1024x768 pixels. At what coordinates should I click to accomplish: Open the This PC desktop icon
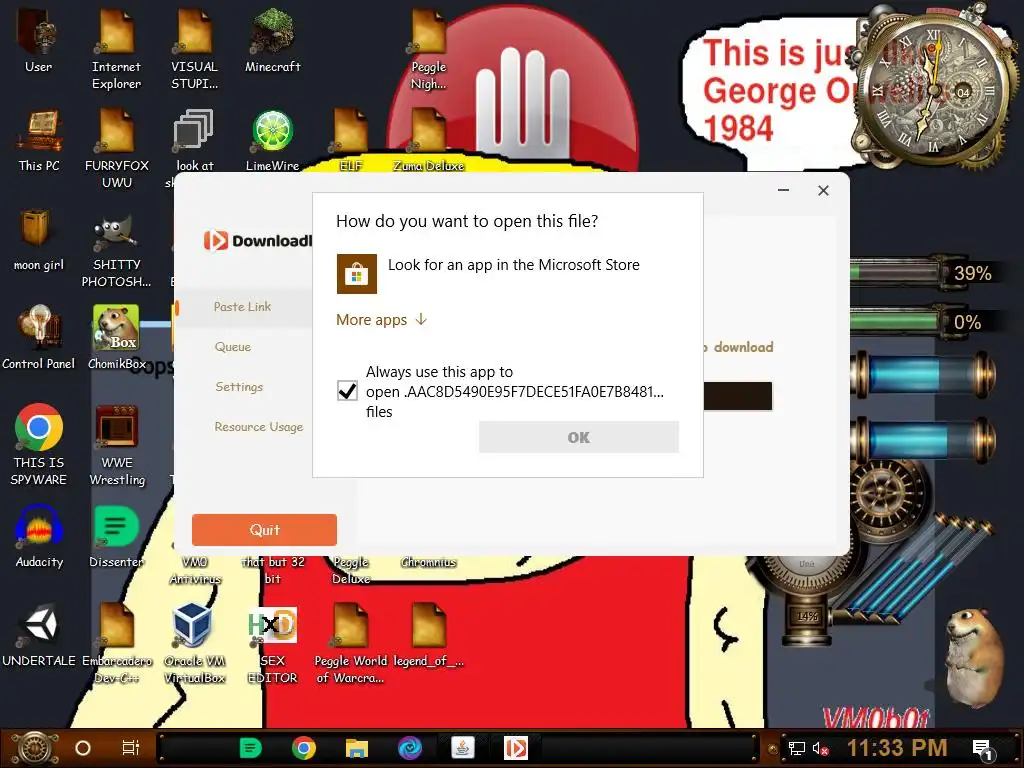39,140
